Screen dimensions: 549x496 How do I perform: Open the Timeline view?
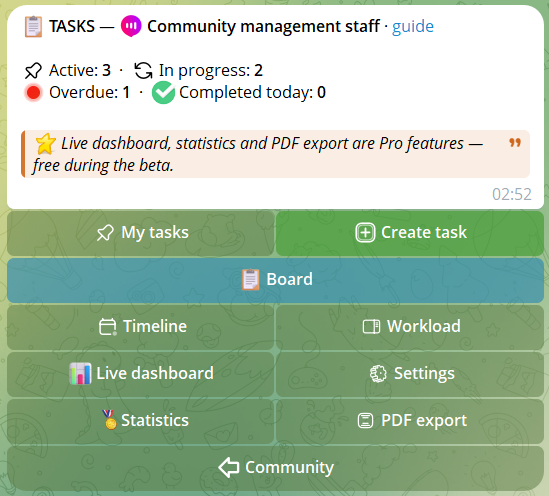[140, 327]
